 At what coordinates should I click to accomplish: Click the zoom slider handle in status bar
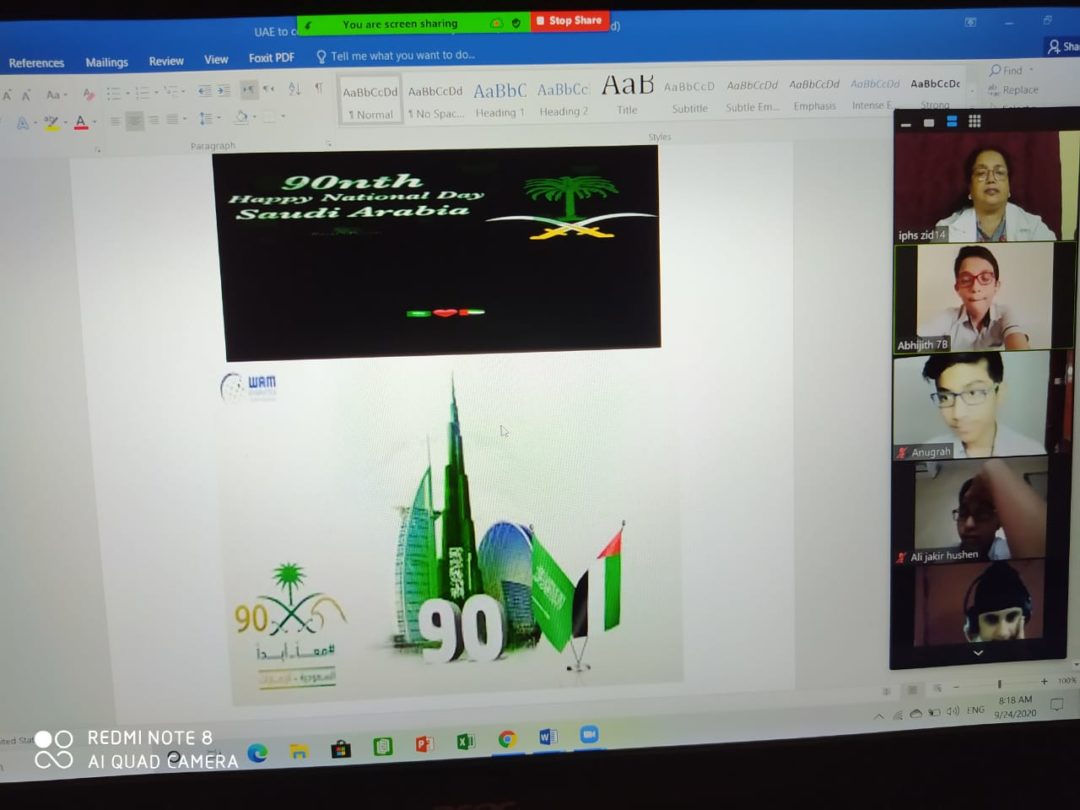[999, 684]
